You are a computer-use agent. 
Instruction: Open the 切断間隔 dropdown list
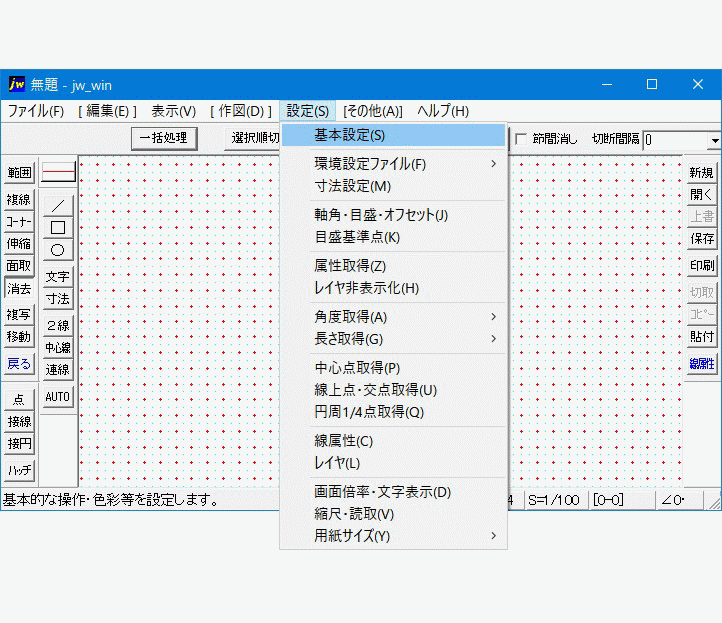click(714, 141)
